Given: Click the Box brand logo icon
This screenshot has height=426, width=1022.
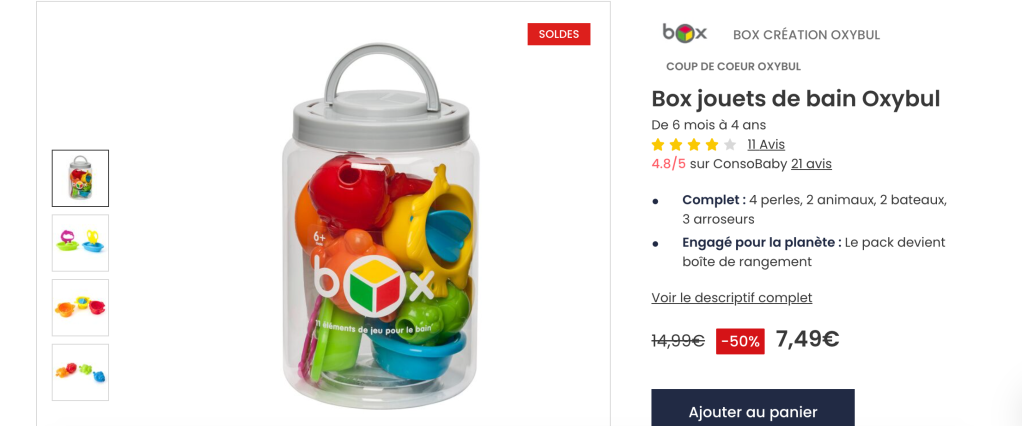Looking at the screenshot, I should [x=684, y=33].
